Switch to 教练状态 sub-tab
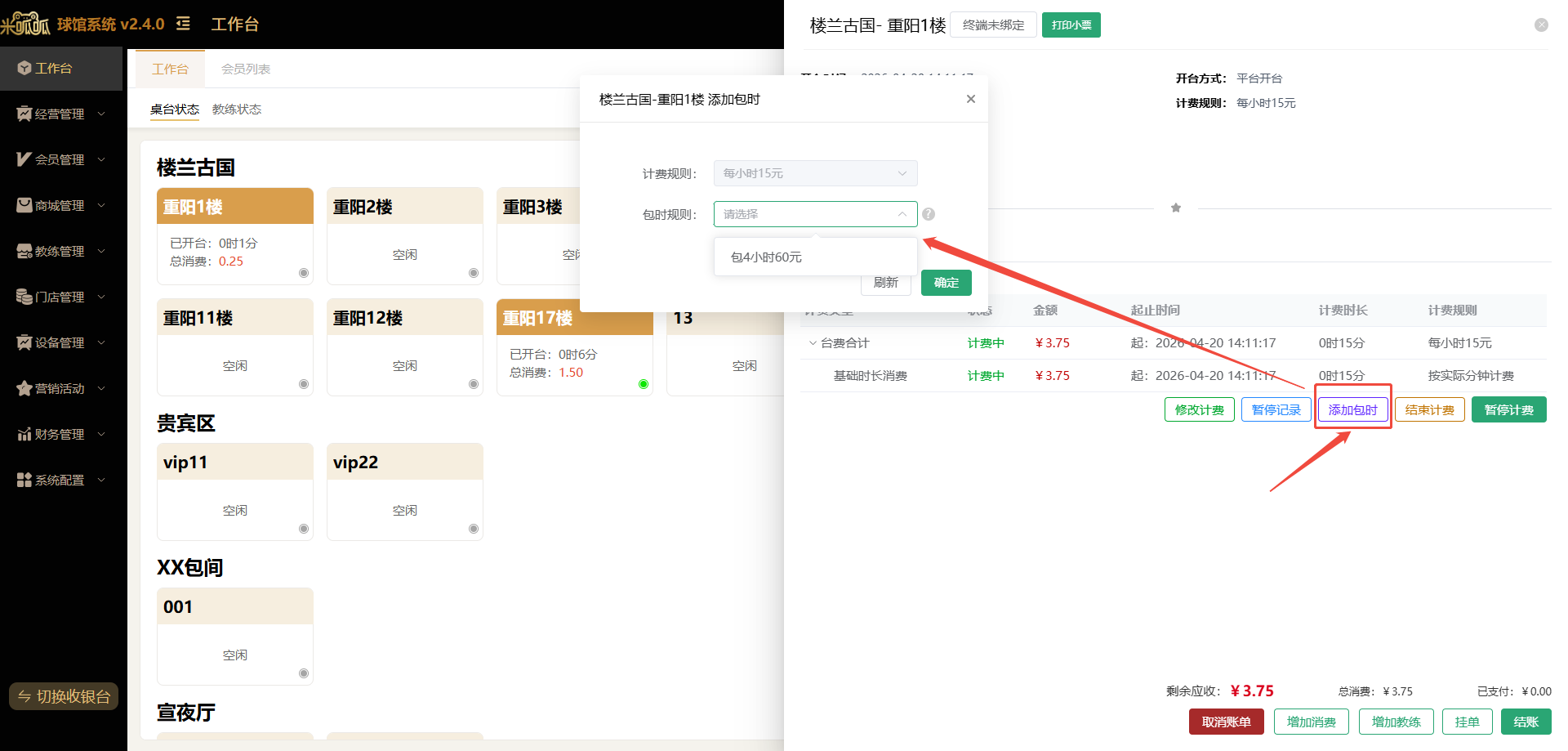Screen dimensions: 1568x751 (237, 109)
